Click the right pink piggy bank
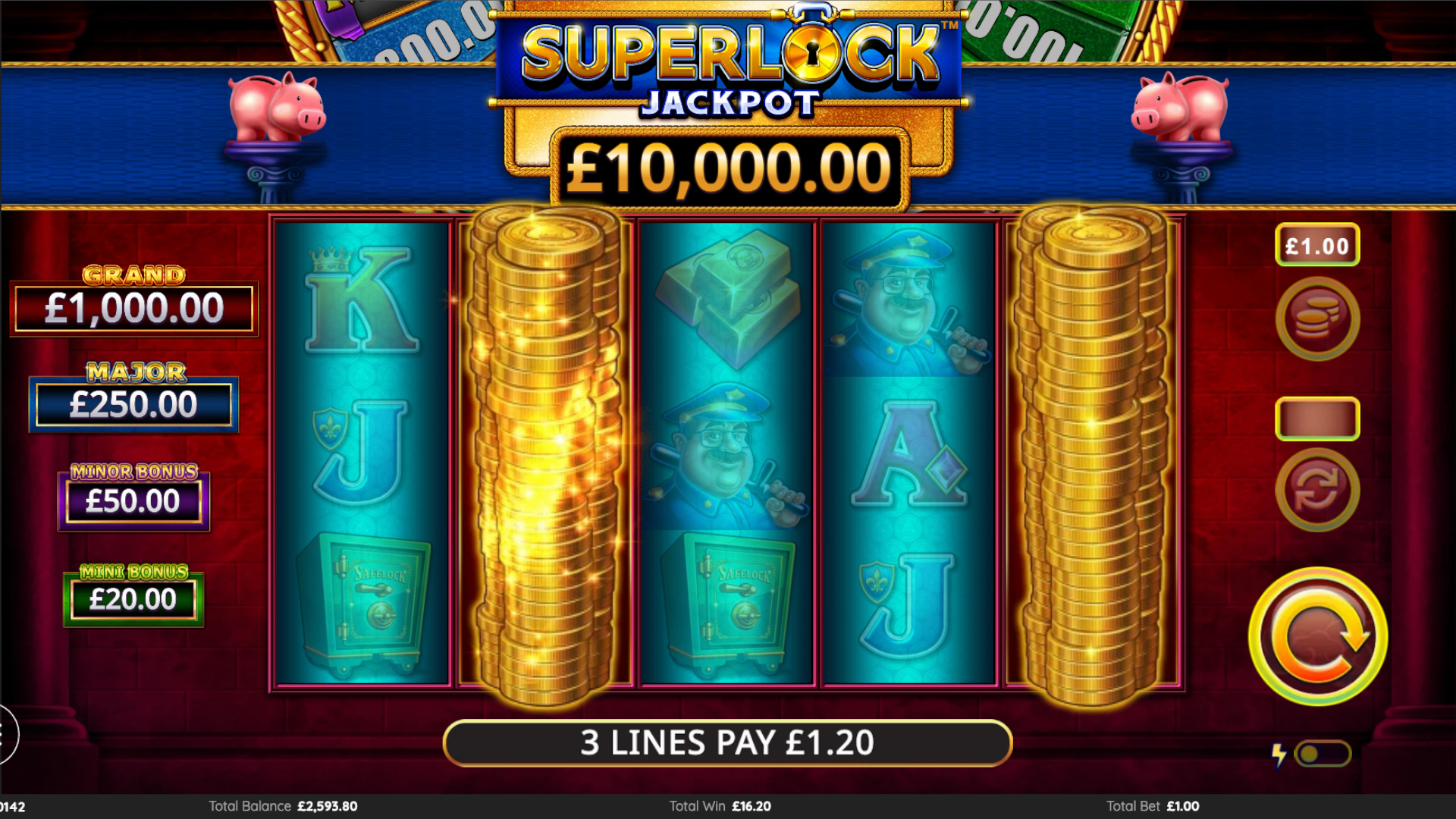Viewport: 1456px width, 819px height. 1180,108
